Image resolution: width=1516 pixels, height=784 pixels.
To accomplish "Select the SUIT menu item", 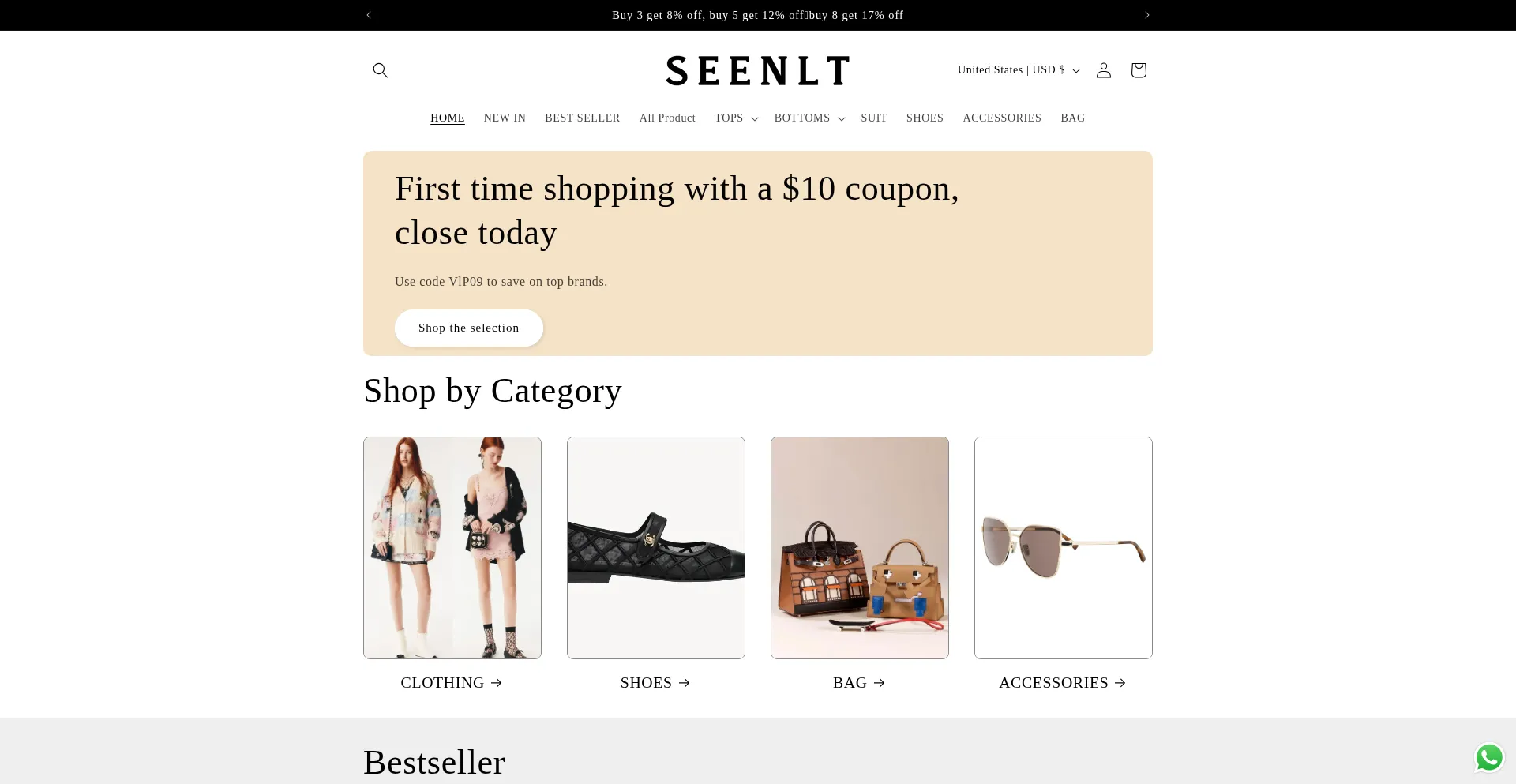I will pyautogui.click(x=873, y=118).
